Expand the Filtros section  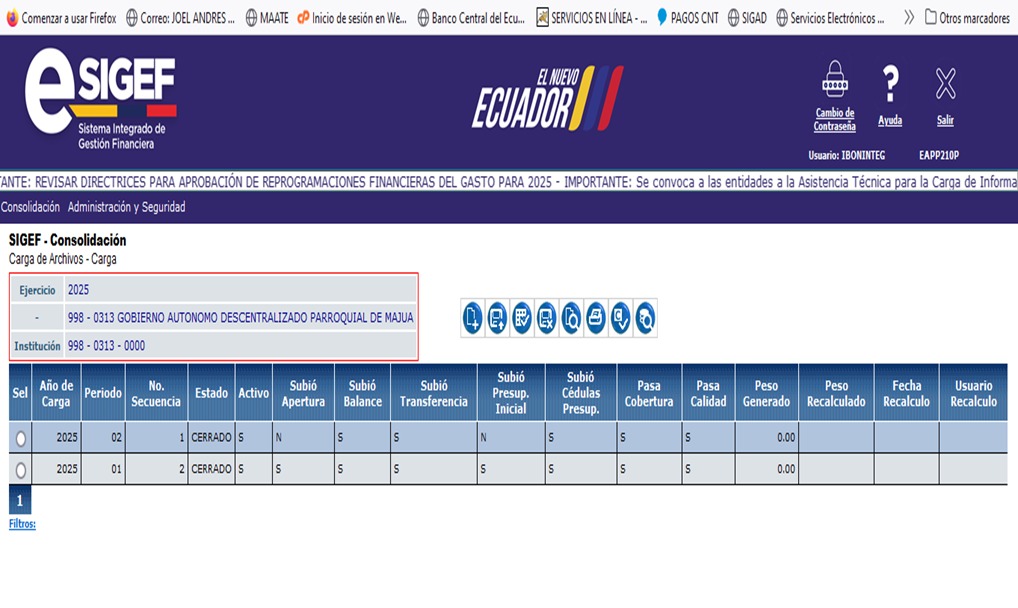22,523
